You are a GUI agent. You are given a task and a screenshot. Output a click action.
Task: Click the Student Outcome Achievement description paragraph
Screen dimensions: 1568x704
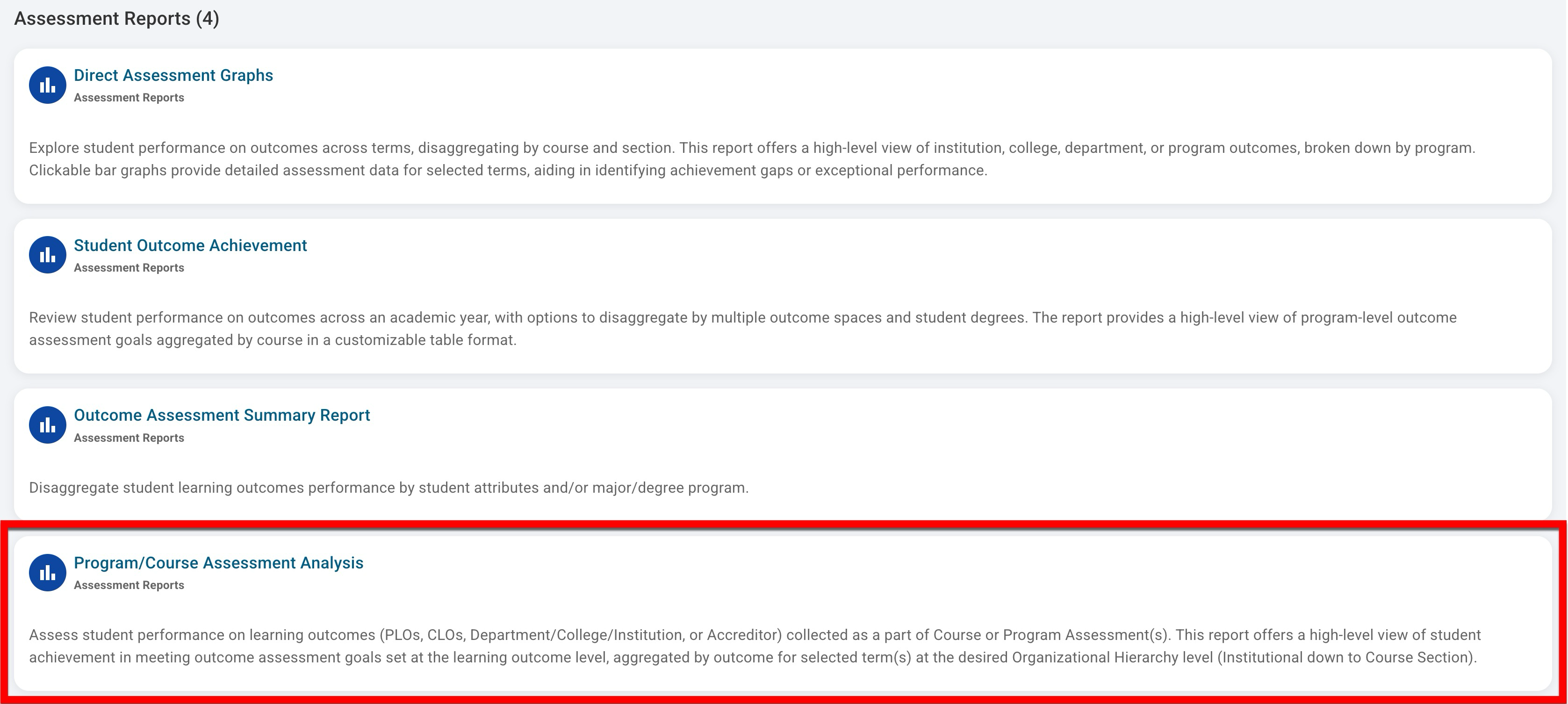(x=742, y=329)
